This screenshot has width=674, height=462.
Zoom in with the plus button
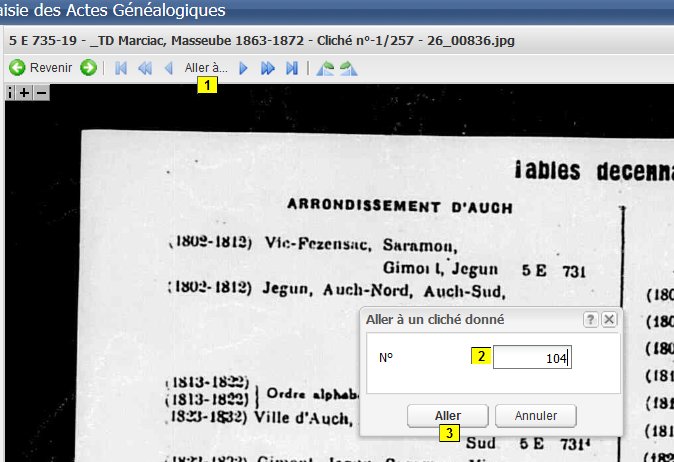coord(25,92)
